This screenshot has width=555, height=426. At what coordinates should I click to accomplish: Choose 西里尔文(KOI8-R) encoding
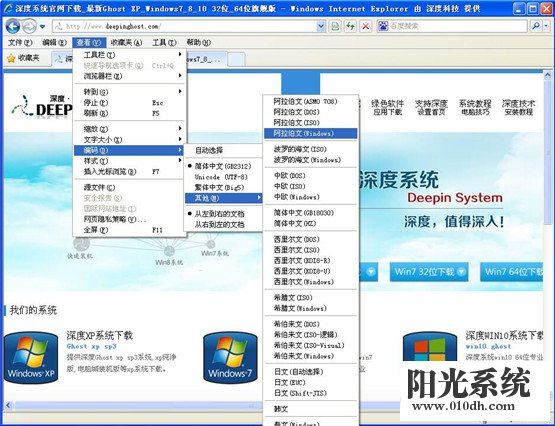[311, 260]
